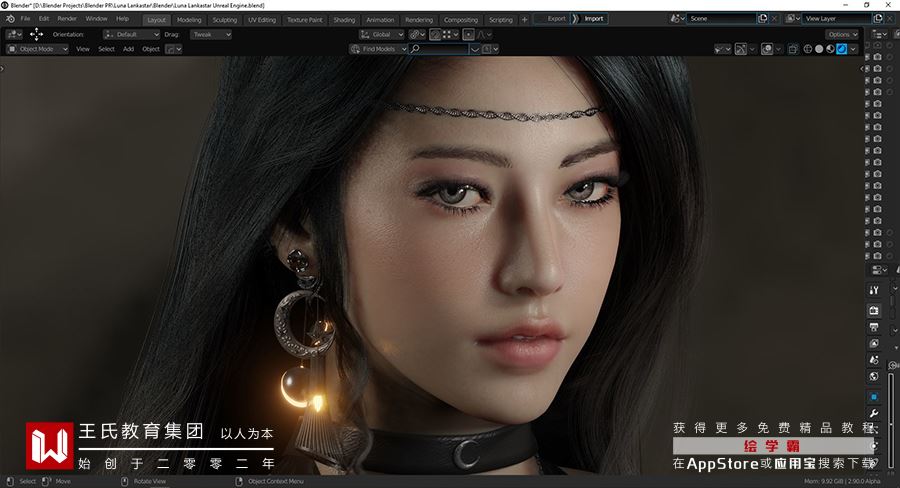Open the Render menu
The height and width of the screenshot is (488, 900).
tap(67, 19)
